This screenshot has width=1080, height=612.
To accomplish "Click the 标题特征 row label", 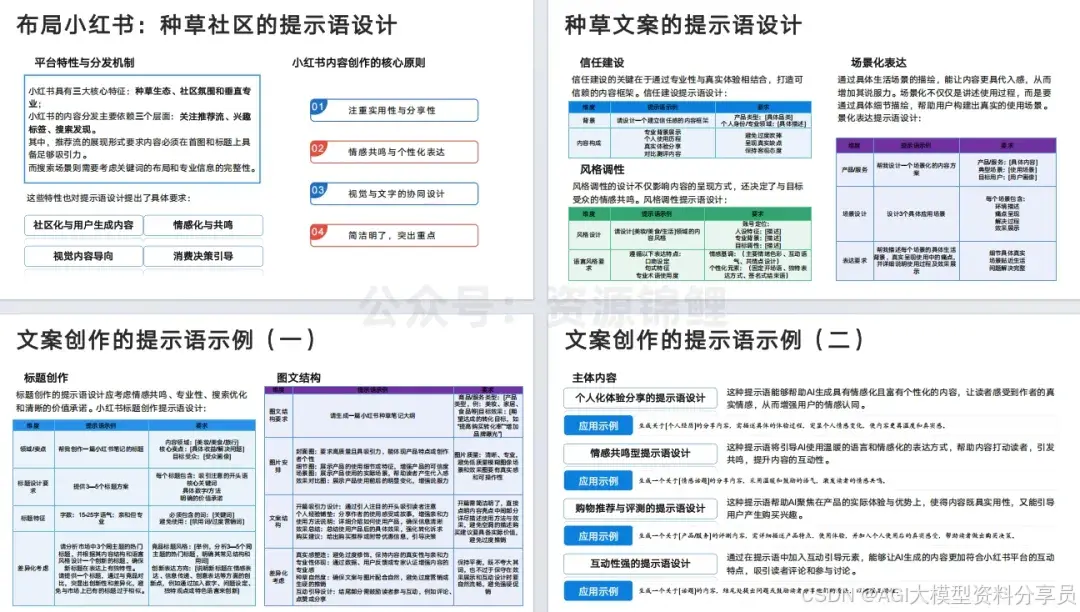I will click(x=32, y=518).
